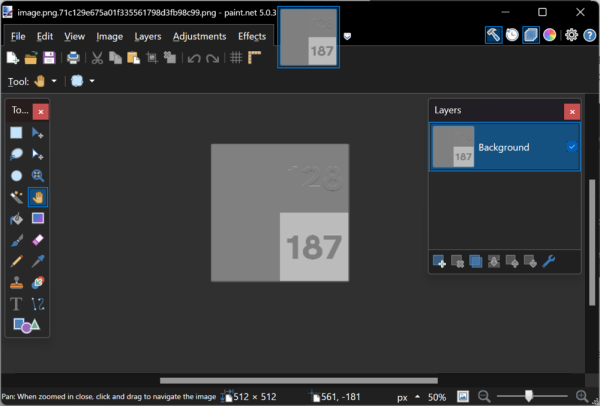Click the New file icon
Image resolution: width=600 pixels, height=406 pixels.
(x=13, y=58)
